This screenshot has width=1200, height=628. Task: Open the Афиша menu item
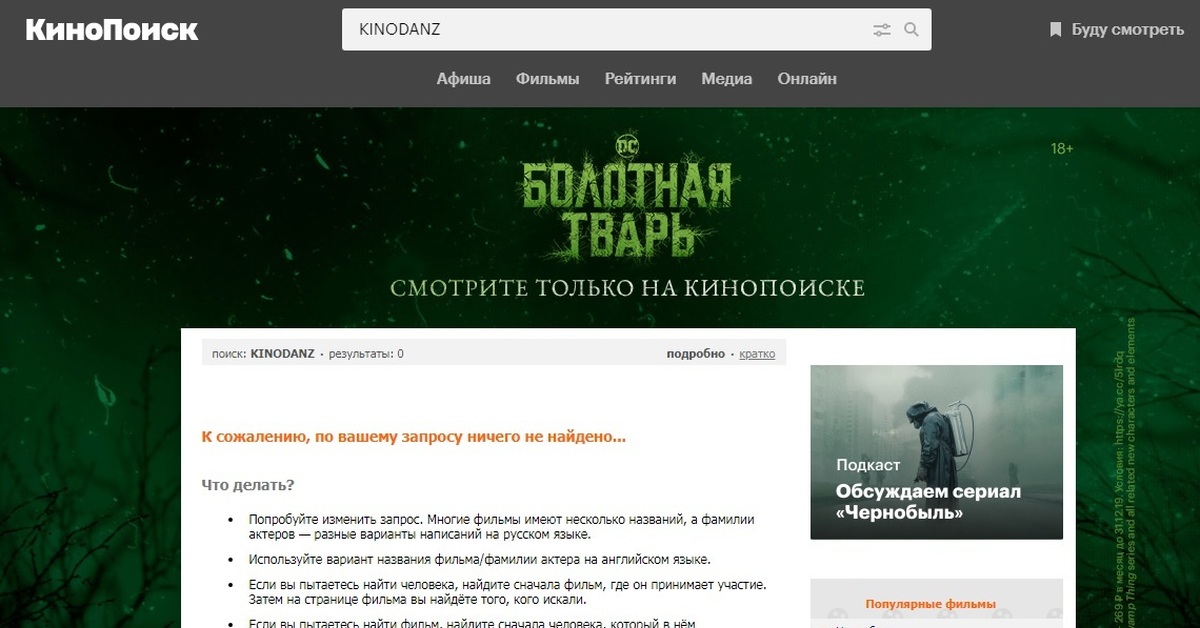tap(463, 79)
